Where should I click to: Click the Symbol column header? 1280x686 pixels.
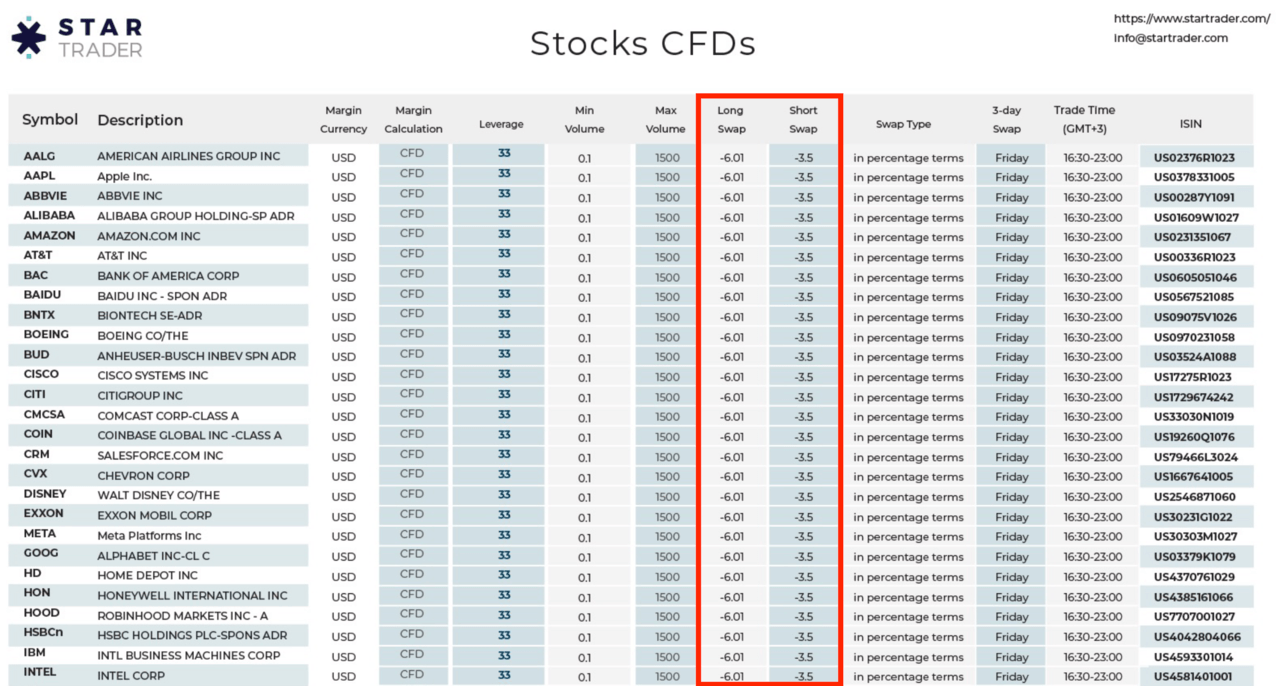49,119
